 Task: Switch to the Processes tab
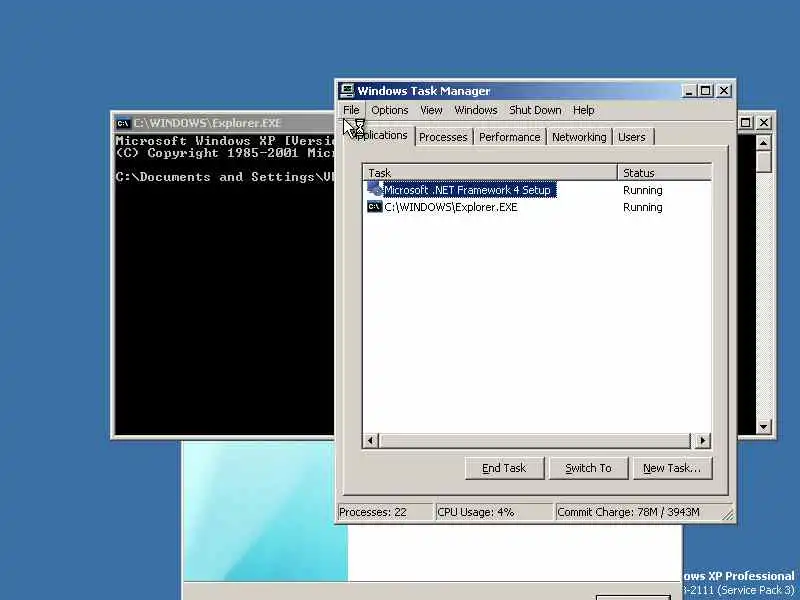click(x=443, y=137)
